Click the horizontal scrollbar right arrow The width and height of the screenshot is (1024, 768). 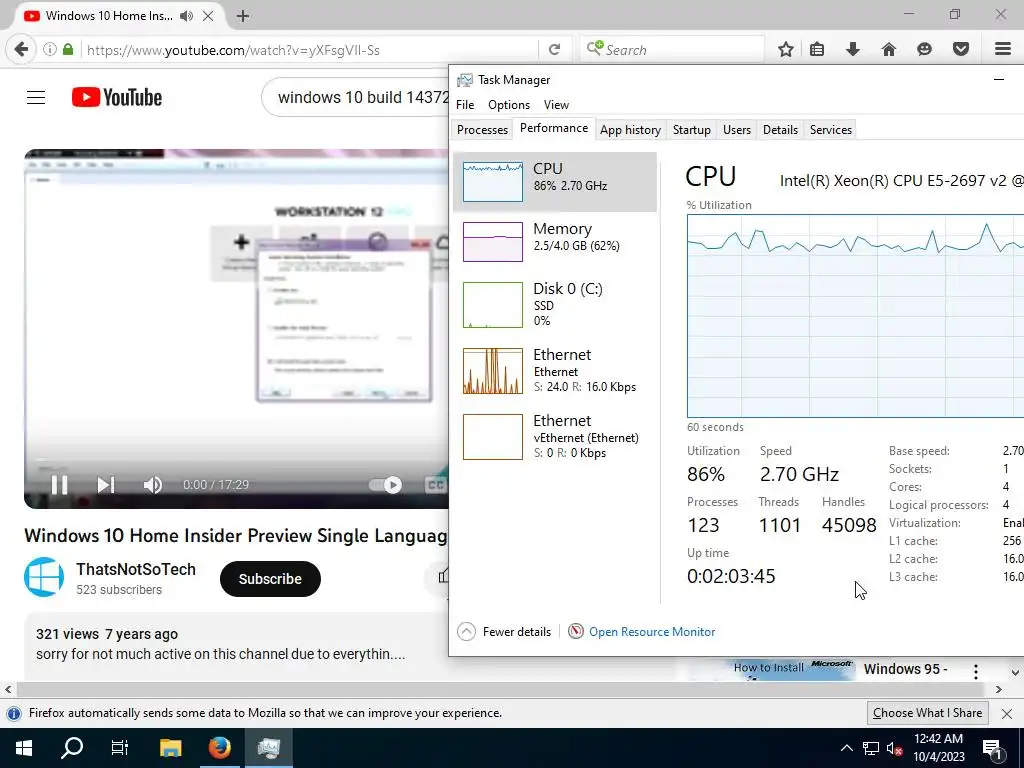click(999, 689)
